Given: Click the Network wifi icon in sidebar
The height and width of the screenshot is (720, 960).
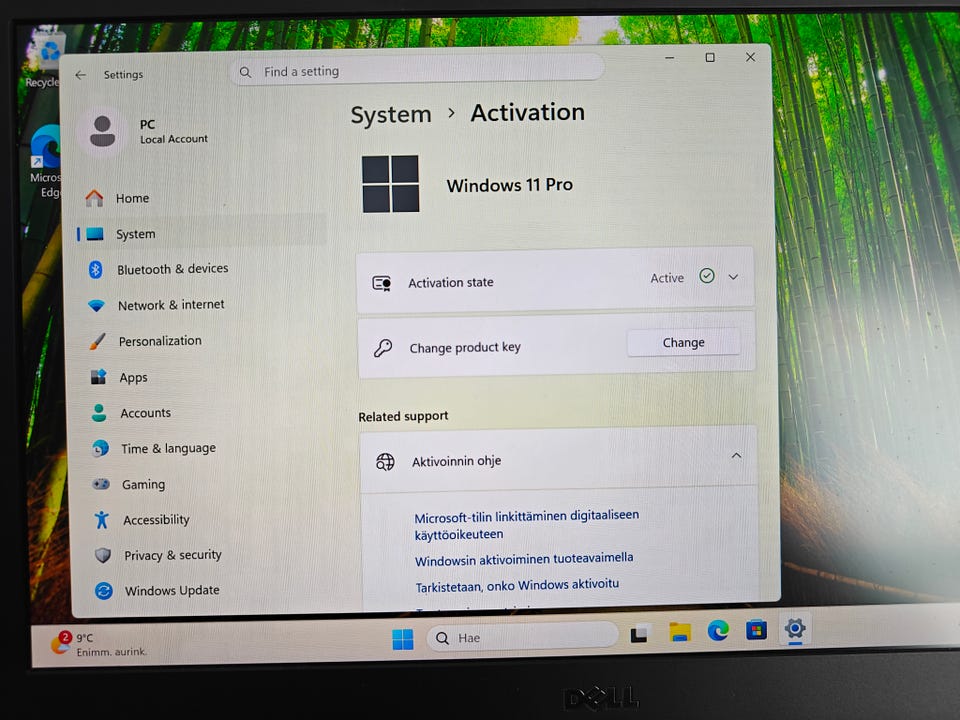Looking at the screenshot, I should (x=97, y=305).
